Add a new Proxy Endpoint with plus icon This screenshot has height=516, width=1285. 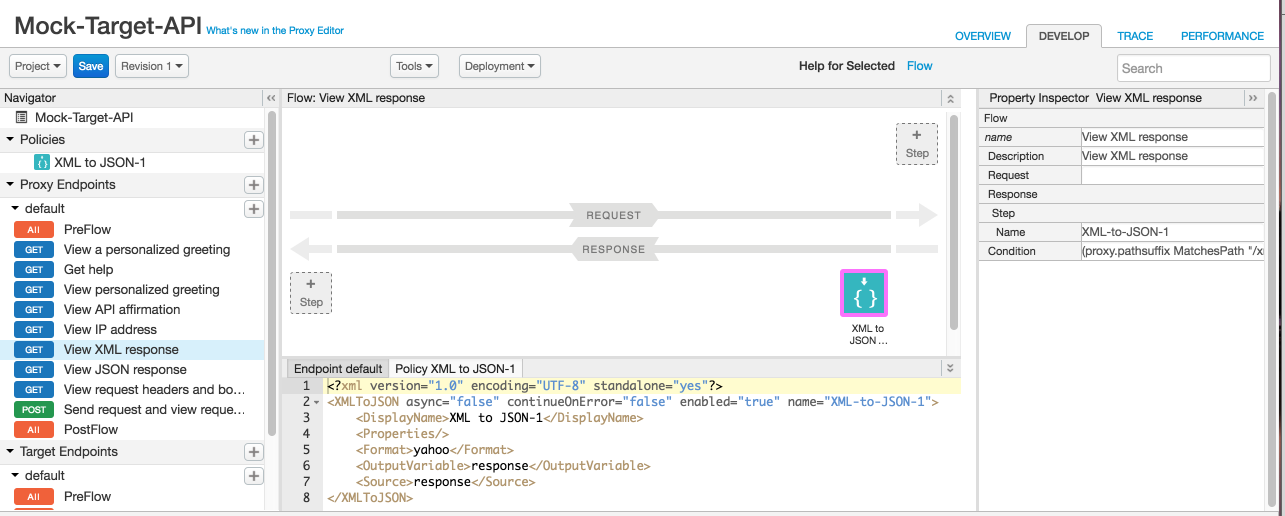point(254,185)
